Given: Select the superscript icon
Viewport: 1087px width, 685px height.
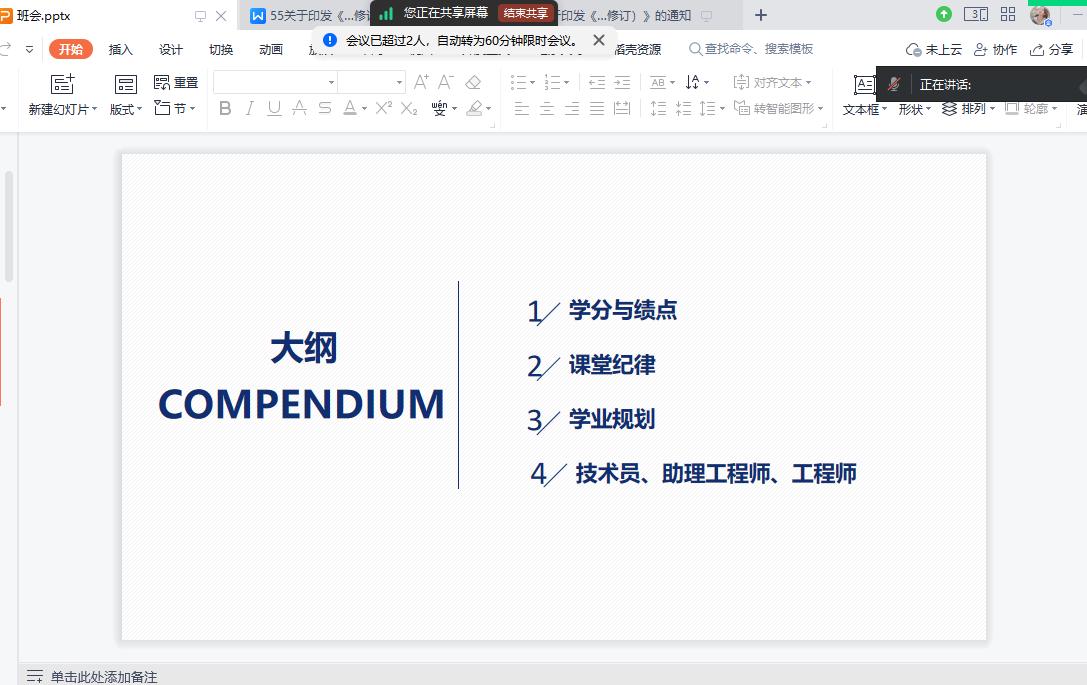Looking at the screenshot, I should pos(383,108).
